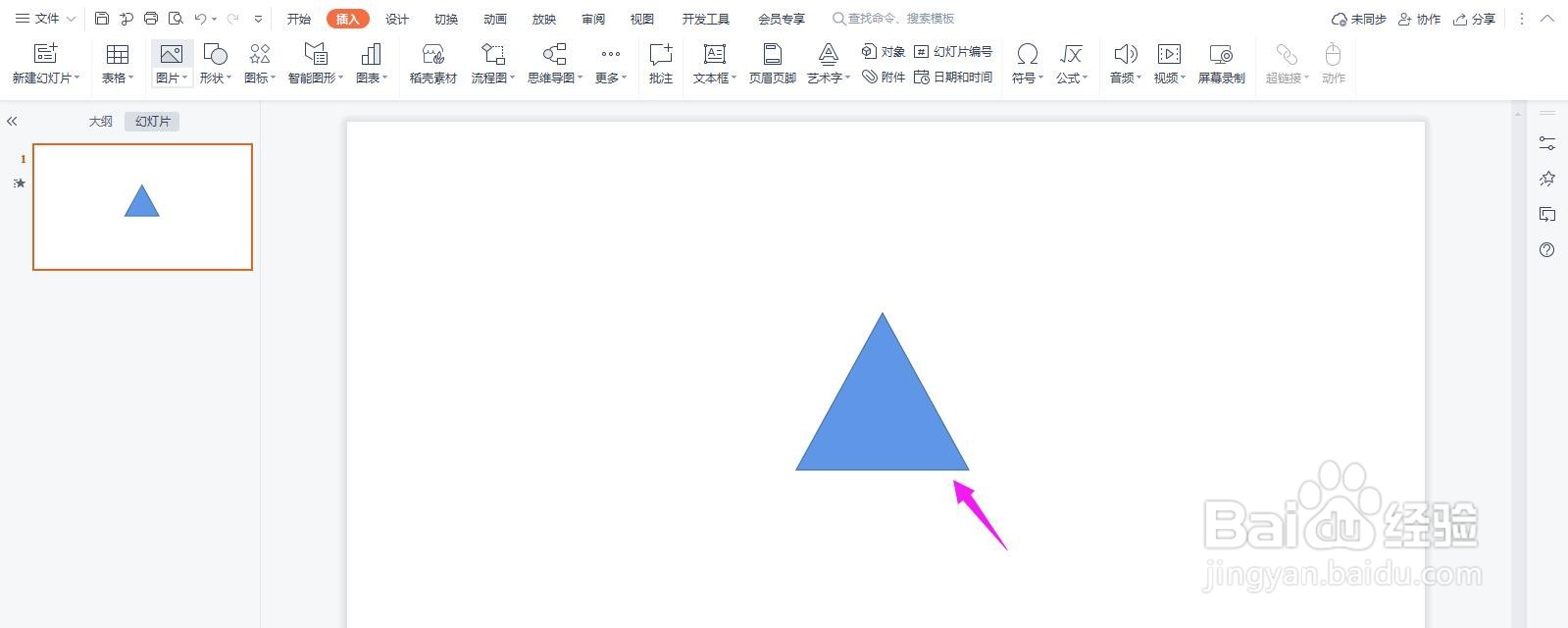This screenshot has height=628, width=1568.
Task: Open the three-dot more menu at top right
Action: (x=1521, y=19)
